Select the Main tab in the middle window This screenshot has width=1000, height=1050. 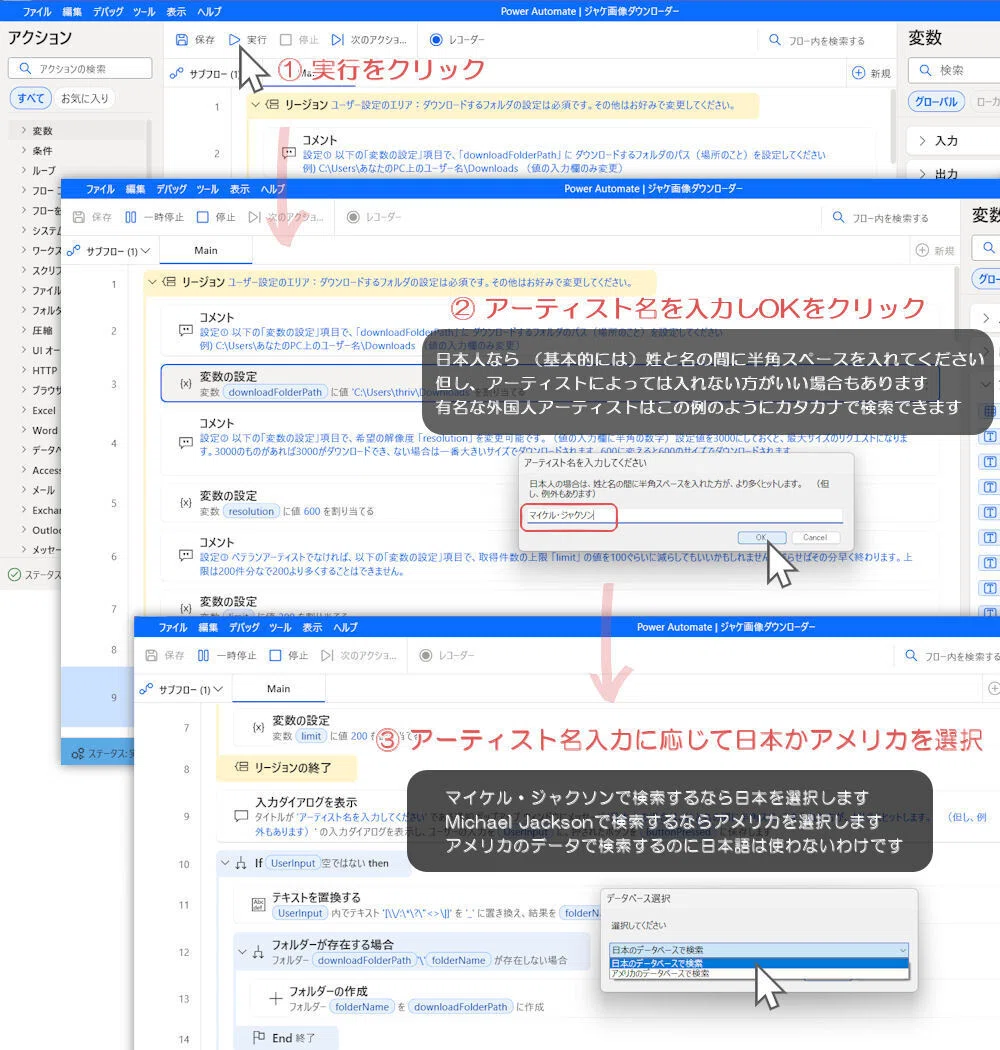tap(206, 250)
